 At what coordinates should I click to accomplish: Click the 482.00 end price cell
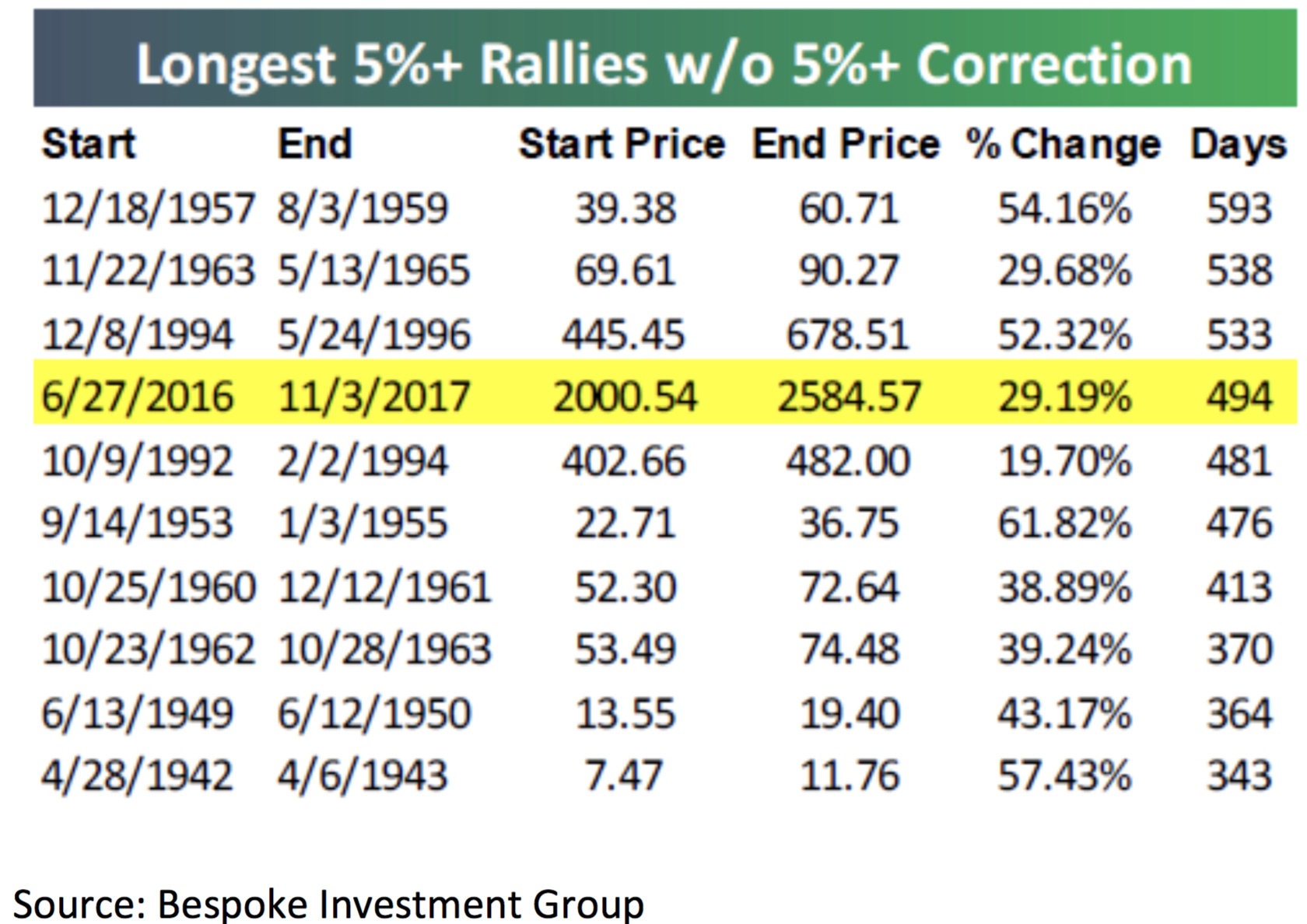(847, 461)
